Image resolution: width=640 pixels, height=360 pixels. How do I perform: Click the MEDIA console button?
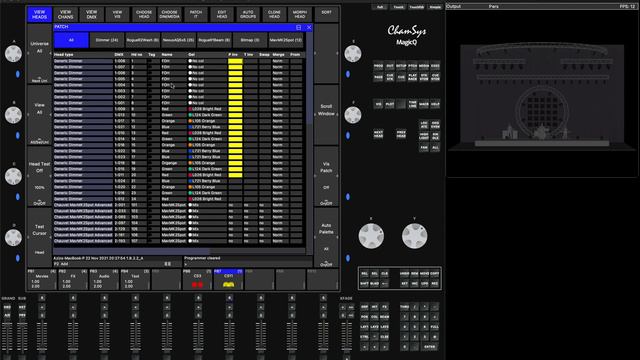424,66
